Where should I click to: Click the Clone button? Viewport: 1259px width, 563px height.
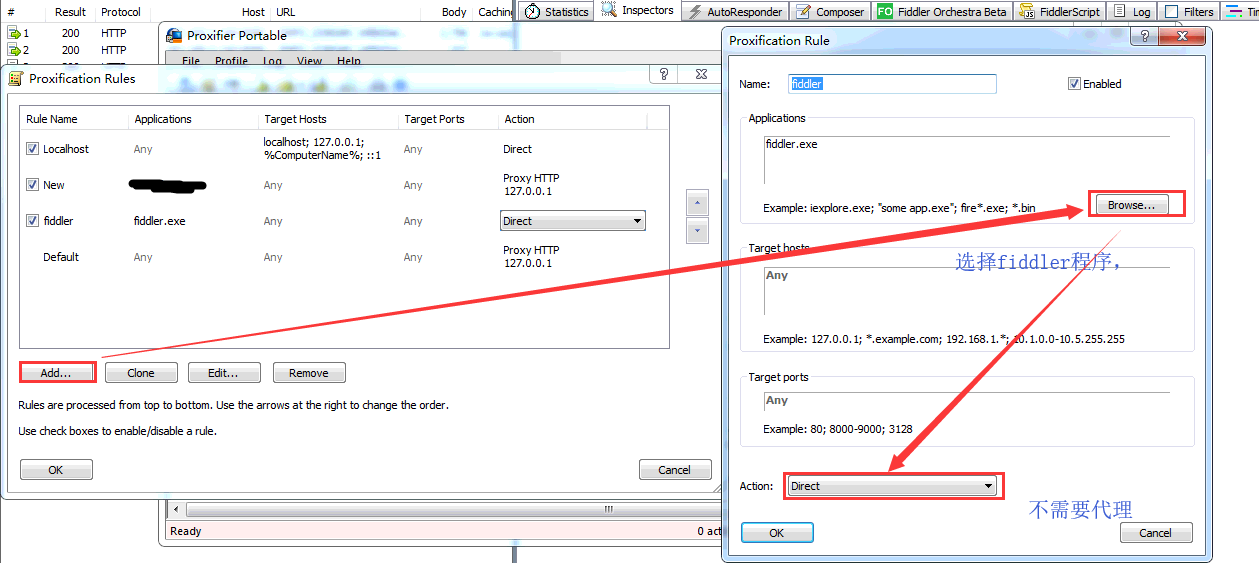[x=141, y=373]
